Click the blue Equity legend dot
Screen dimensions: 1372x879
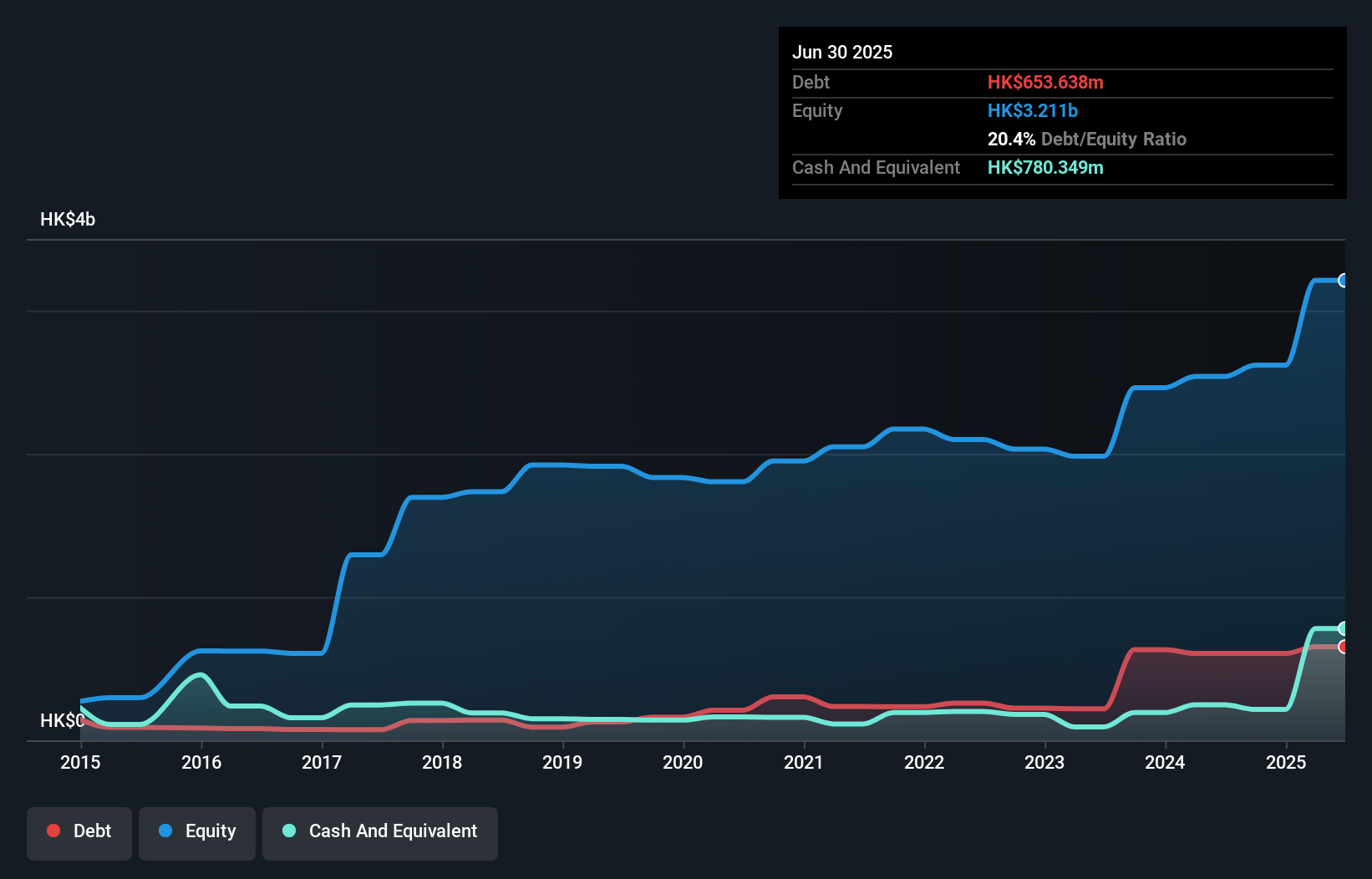165,831
